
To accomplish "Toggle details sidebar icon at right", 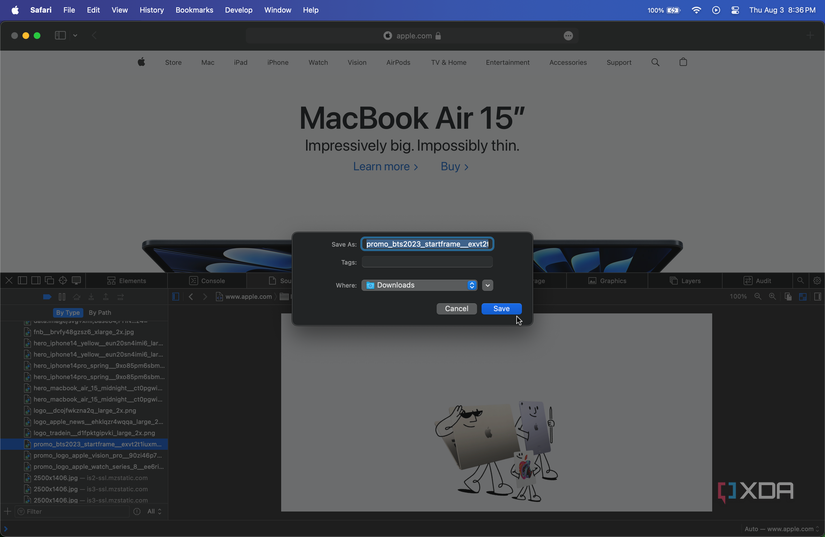I will 817,297.
